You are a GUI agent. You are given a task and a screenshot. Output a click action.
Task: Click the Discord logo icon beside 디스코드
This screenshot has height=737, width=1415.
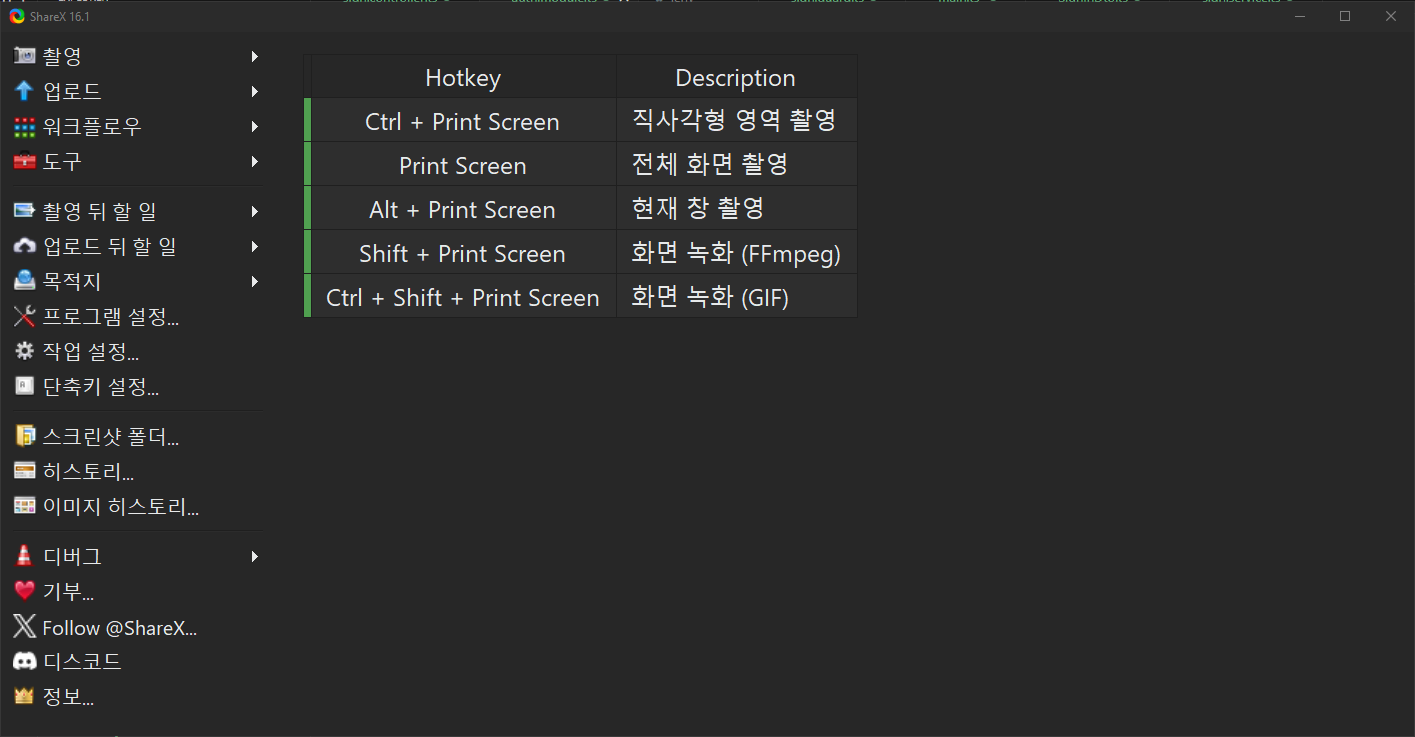[x=25, y=661]
